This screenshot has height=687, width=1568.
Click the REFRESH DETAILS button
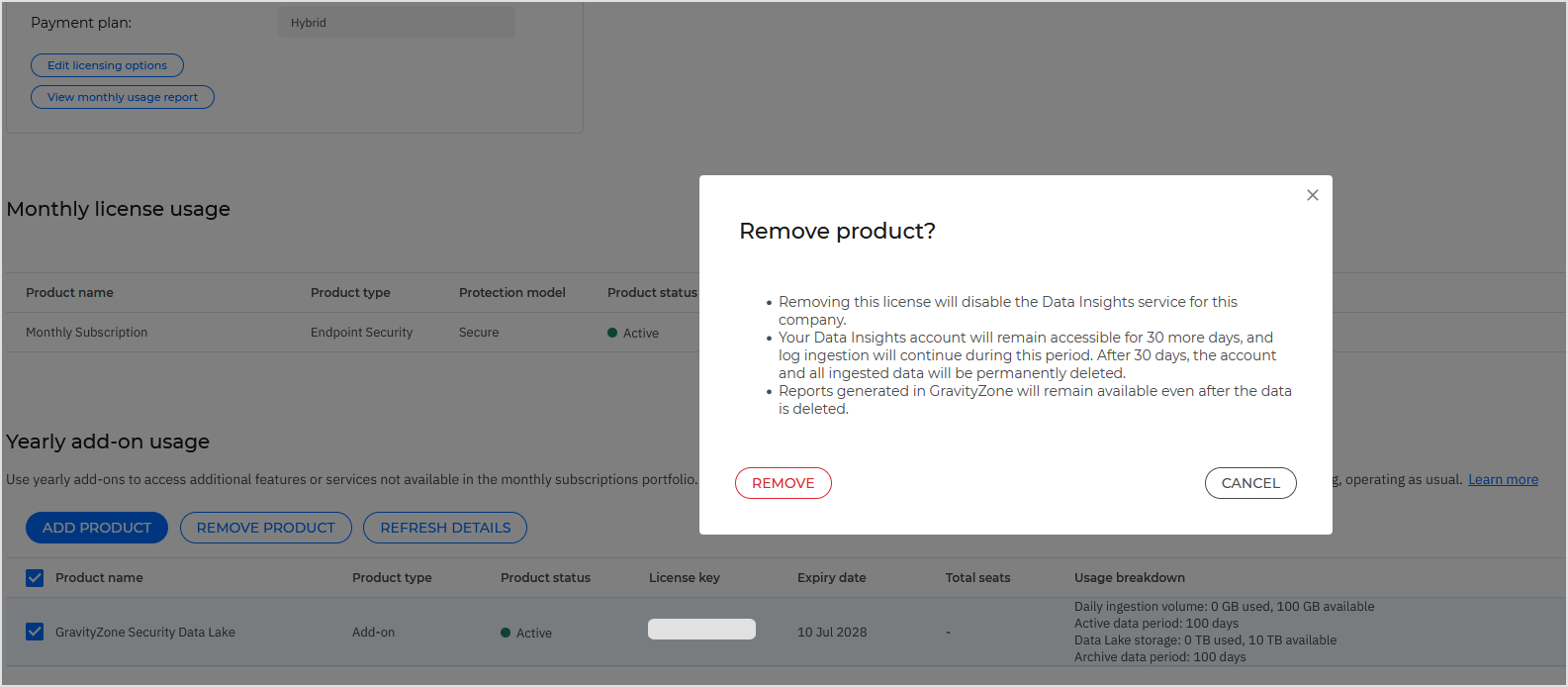(445, 528)
